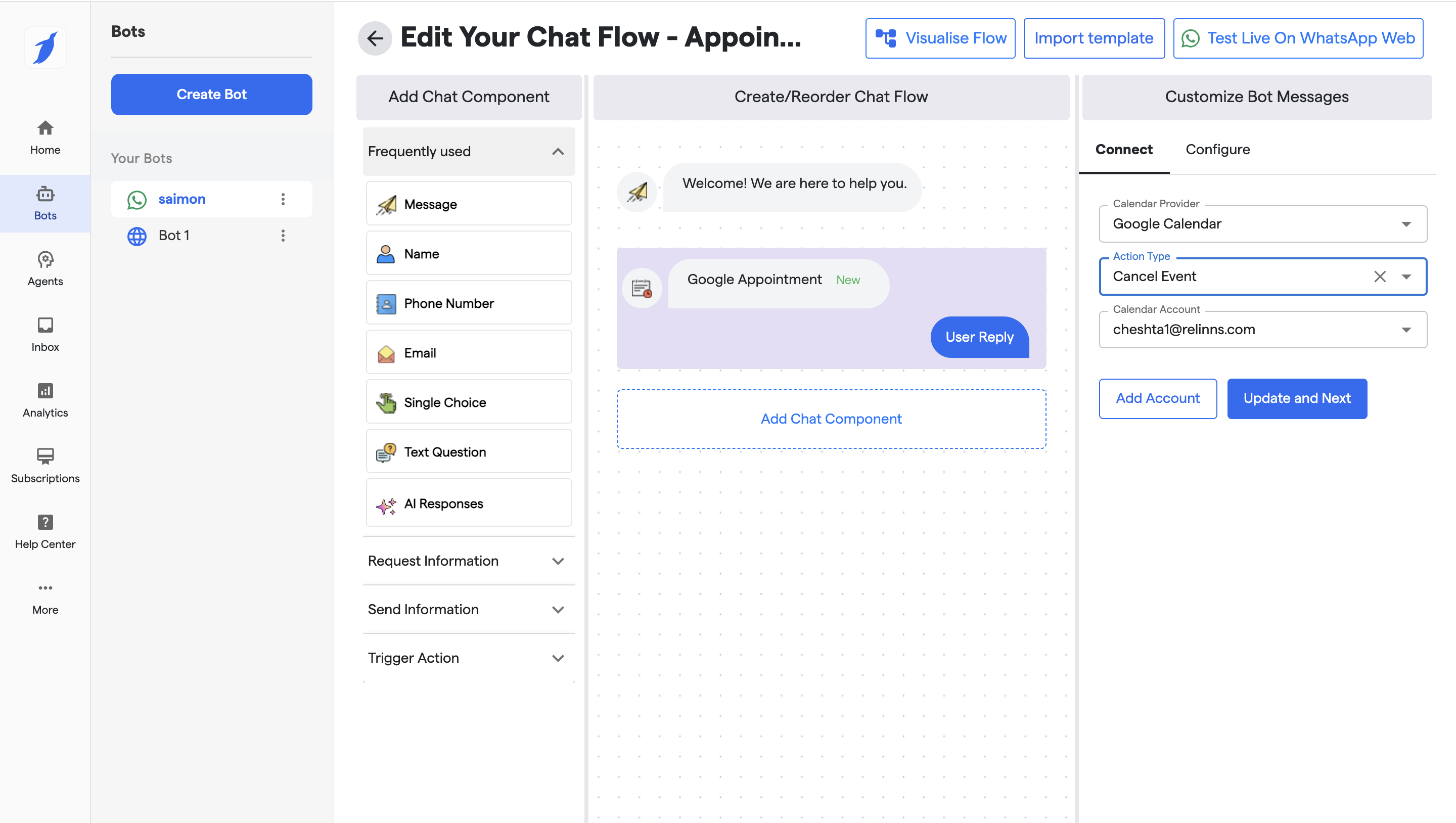Screen dimensions: 1456x823
Task: Open the Calendar Provider dropdown
Action: tap(1405, 224)
